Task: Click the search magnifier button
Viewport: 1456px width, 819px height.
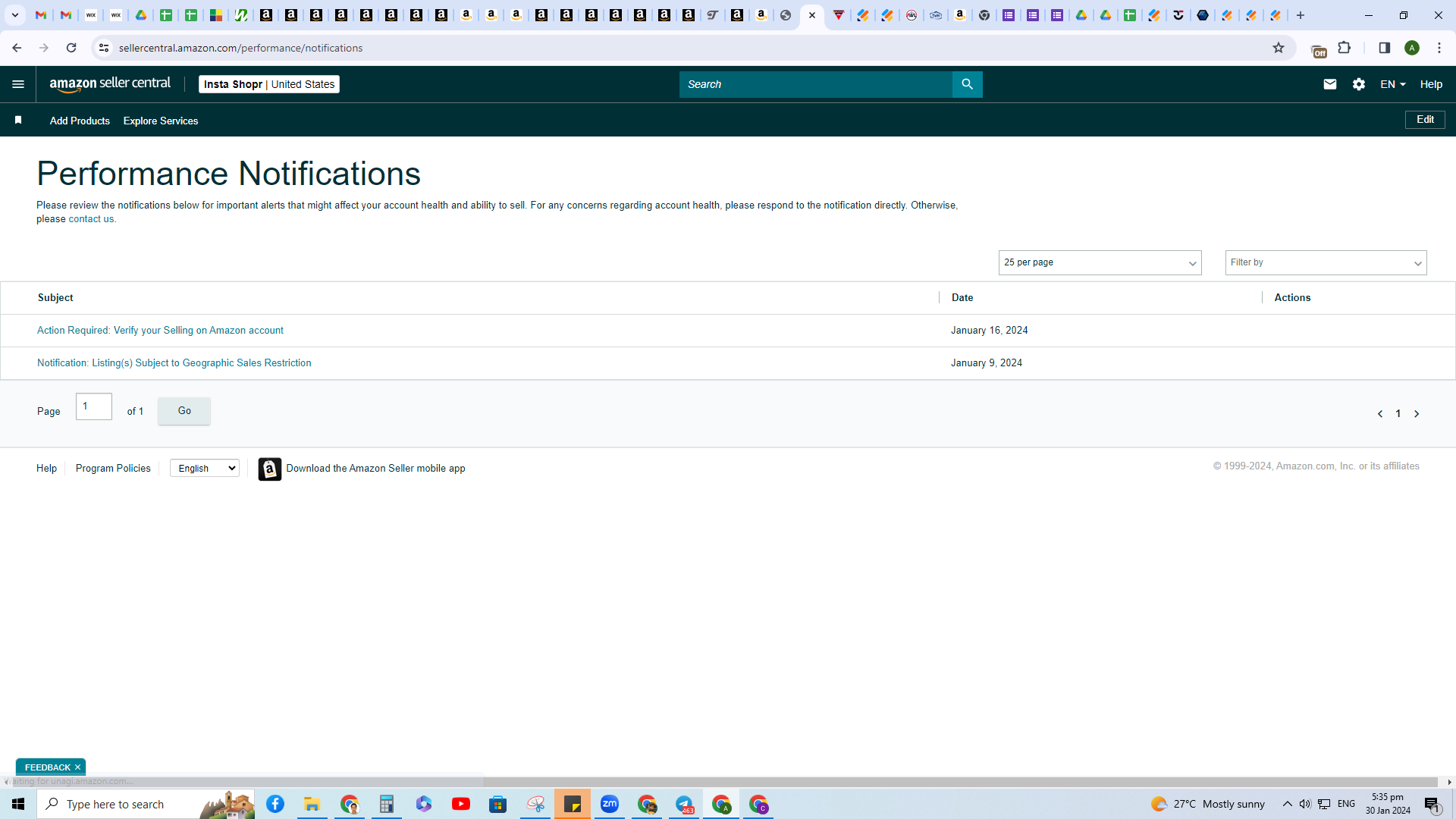Action: coord(967,84)
